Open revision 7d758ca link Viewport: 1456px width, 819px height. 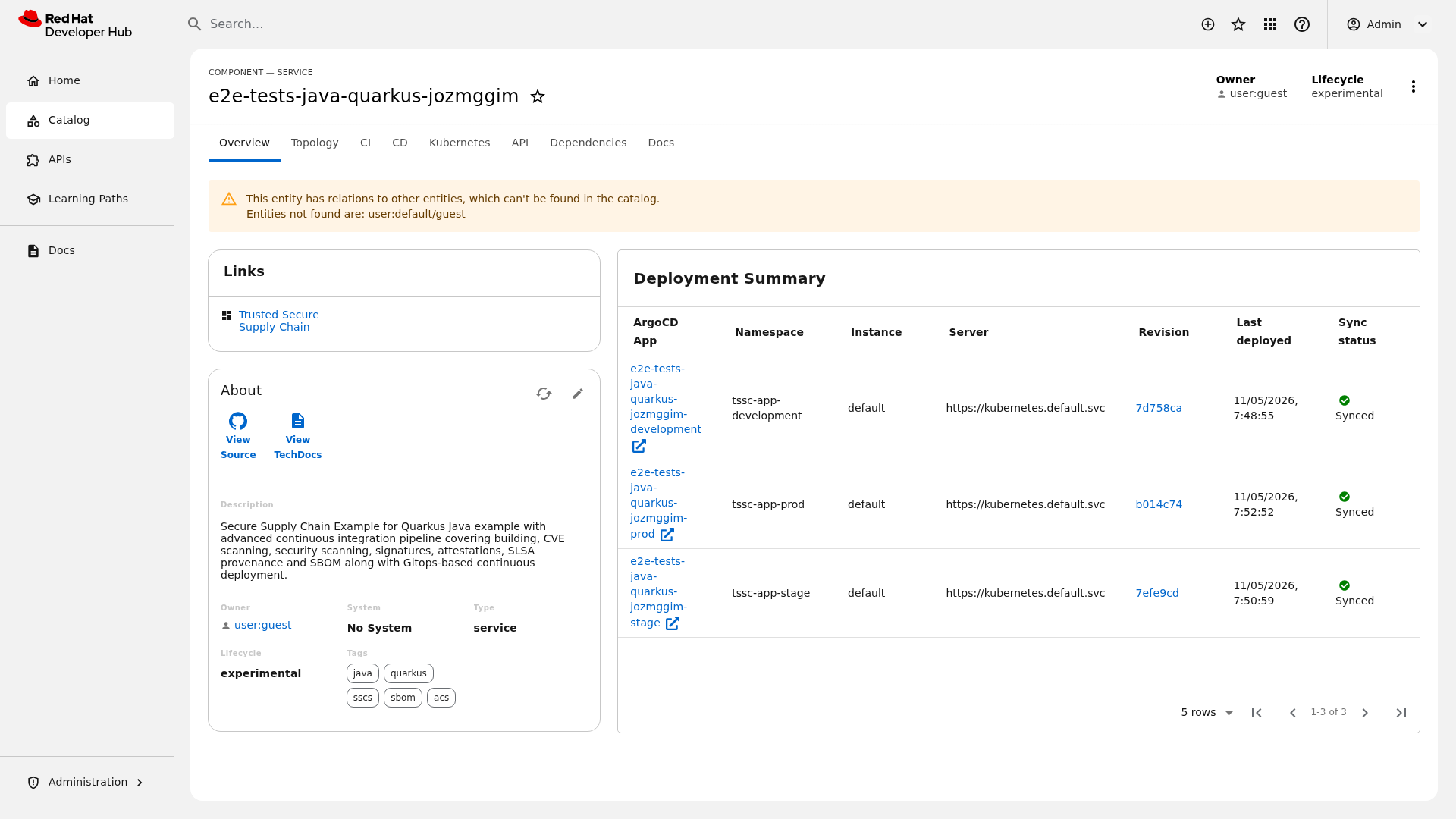click(1159, 408)
